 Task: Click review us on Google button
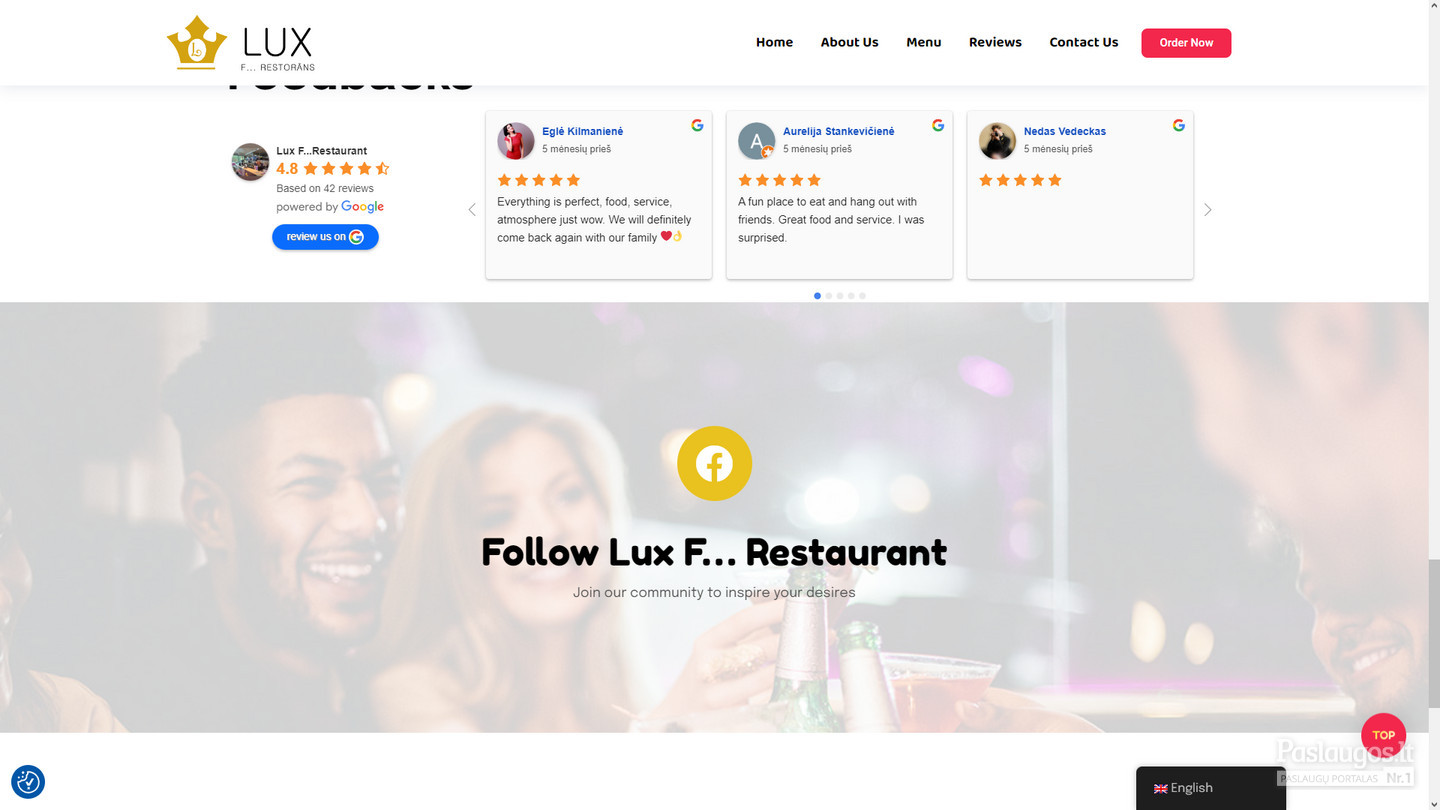tap(325, 237)
